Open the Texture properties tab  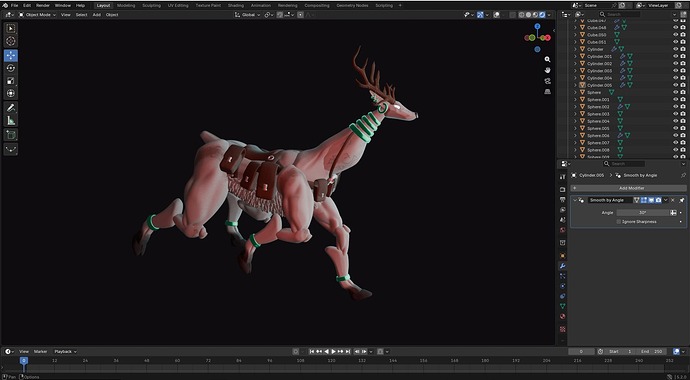tap(562, 329)
